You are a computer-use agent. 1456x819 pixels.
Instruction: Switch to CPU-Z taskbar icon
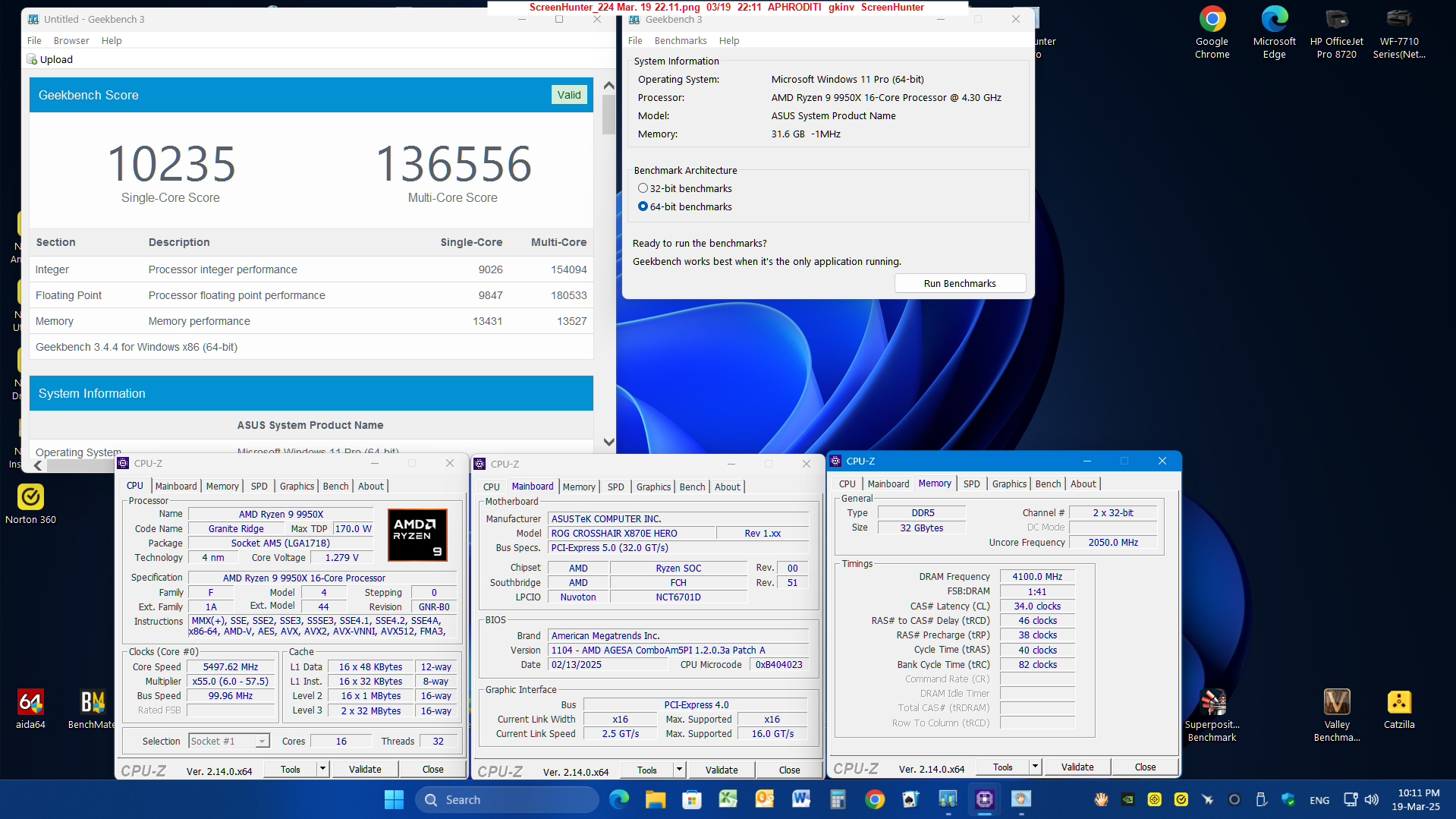[x=984, y=799]
